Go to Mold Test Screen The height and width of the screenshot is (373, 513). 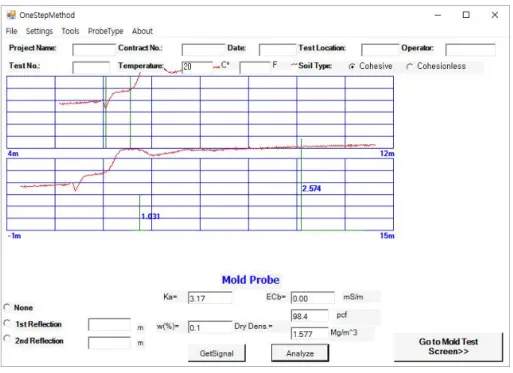[x=448, y=347]
